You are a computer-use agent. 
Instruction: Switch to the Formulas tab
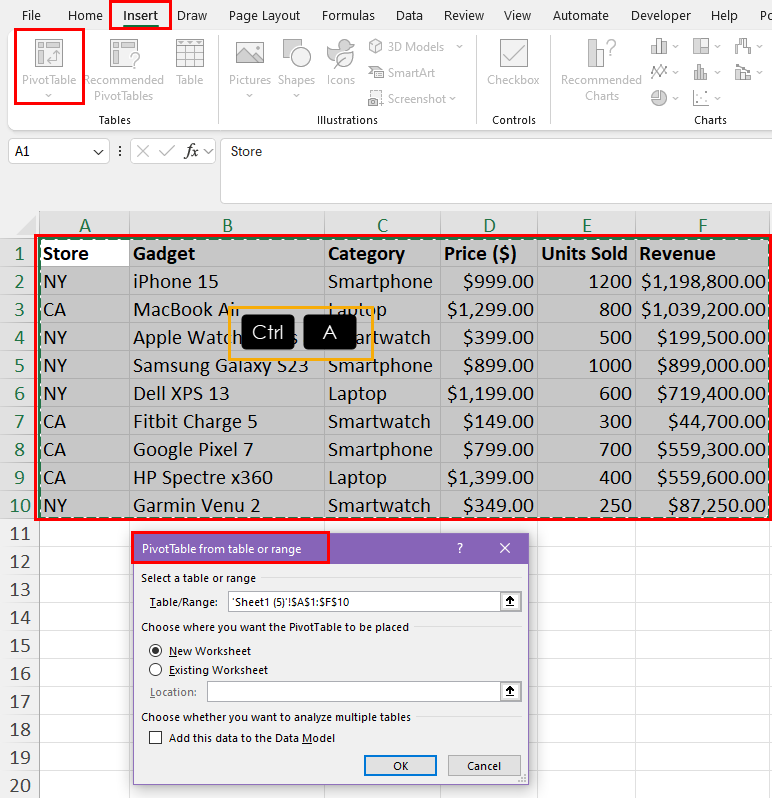348,16
